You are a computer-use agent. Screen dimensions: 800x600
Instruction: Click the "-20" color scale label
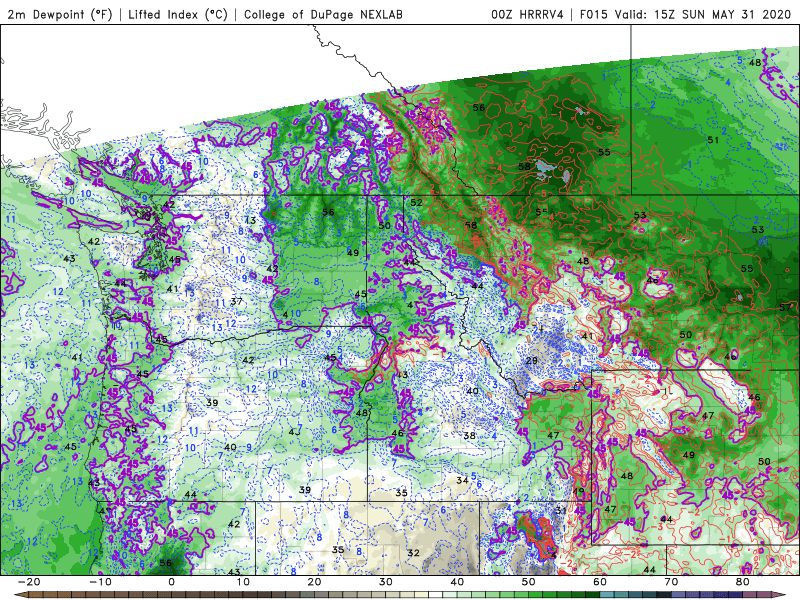click(29, 582)
